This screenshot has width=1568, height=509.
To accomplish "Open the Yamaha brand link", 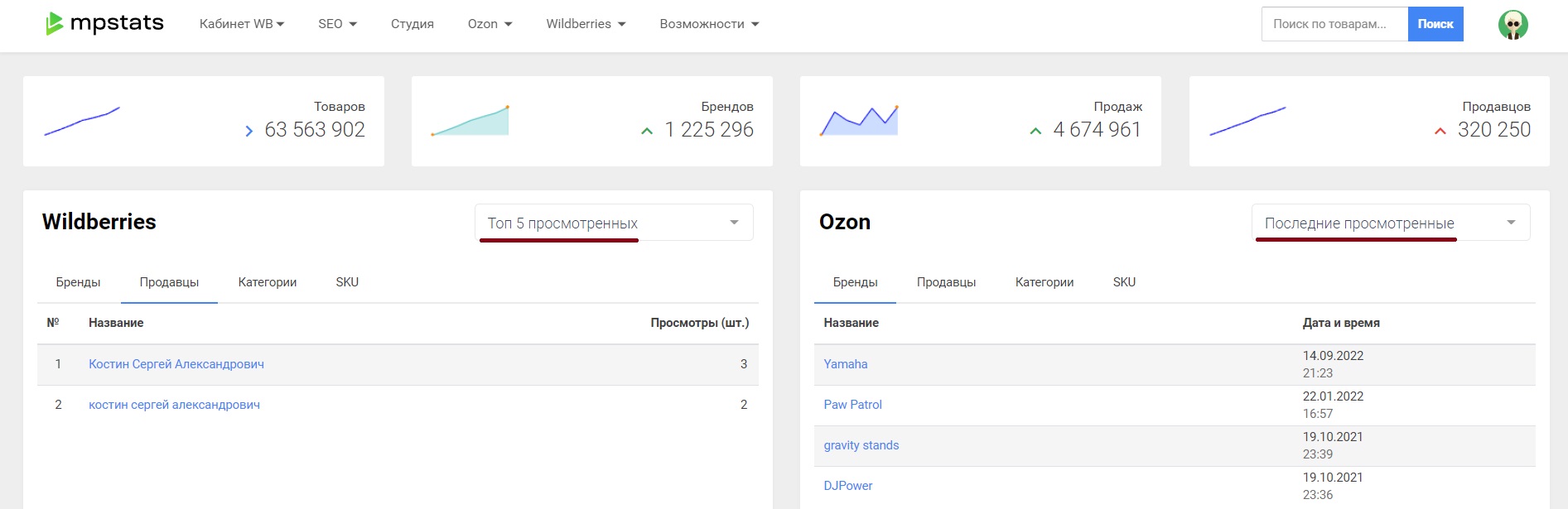I will tap(846, 364).
